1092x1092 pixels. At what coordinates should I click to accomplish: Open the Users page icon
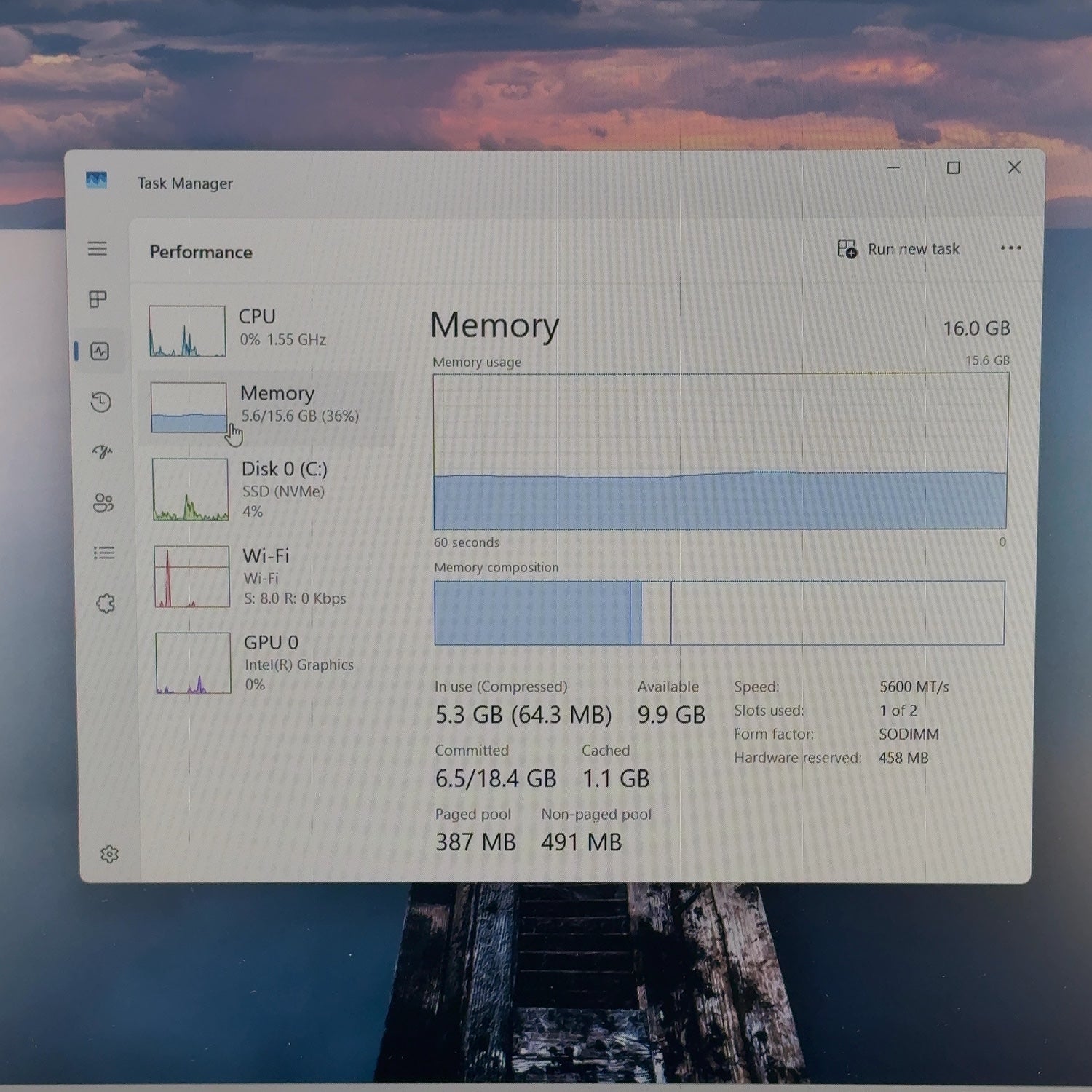103,502
